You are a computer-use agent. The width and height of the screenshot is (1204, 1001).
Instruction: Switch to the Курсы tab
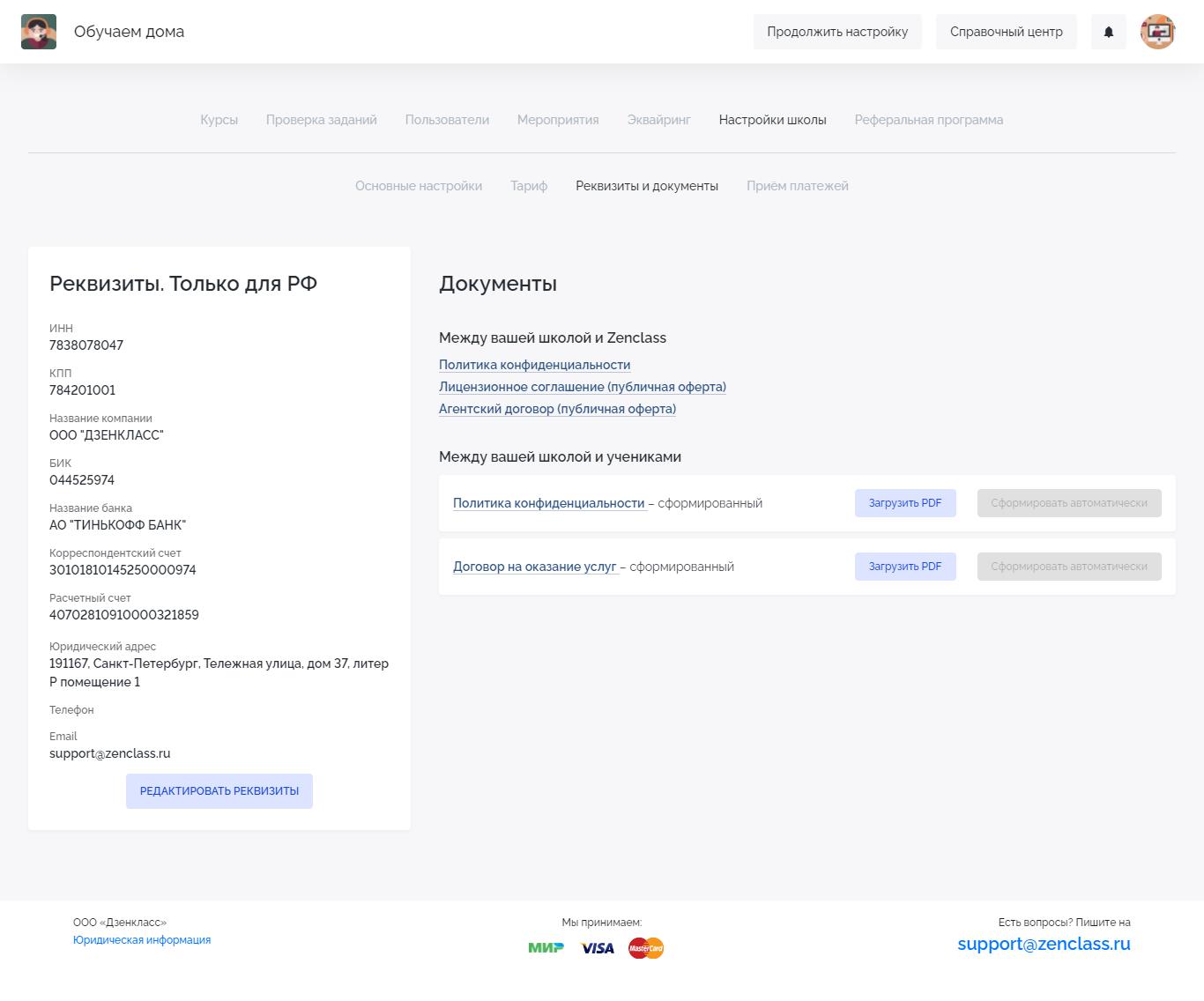click(x=219, y=120)
